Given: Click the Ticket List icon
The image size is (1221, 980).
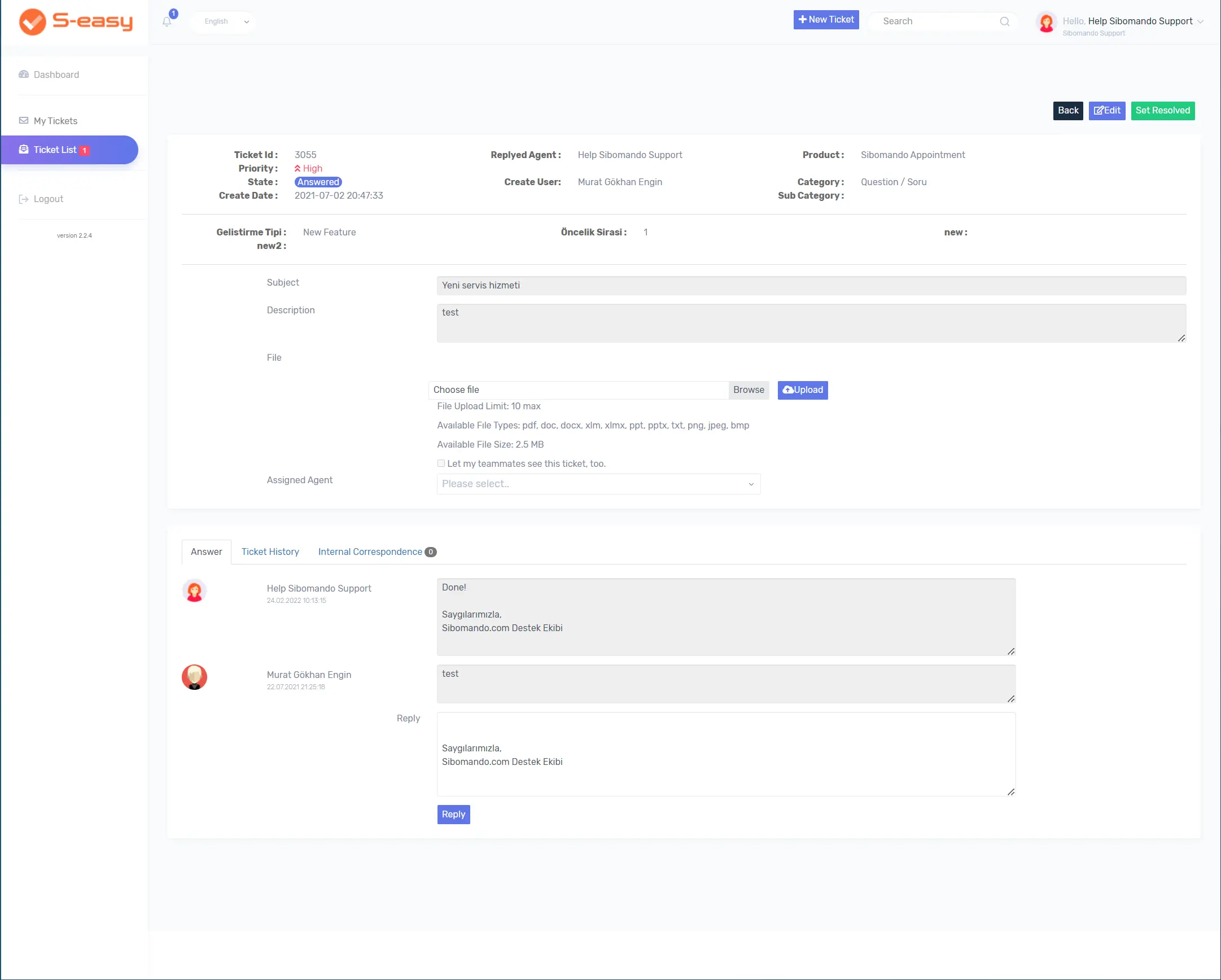Looking at the screenshot, I should tap(24, 150).
